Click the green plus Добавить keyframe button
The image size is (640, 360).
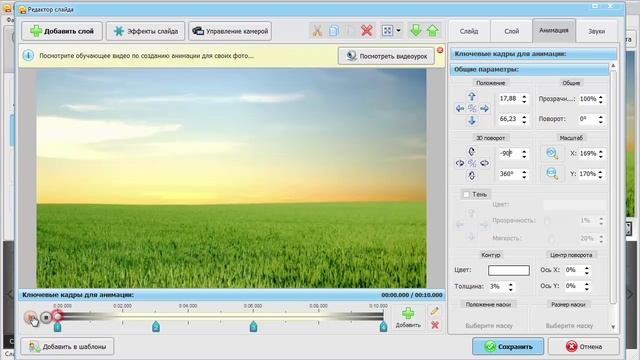point(408,318)
